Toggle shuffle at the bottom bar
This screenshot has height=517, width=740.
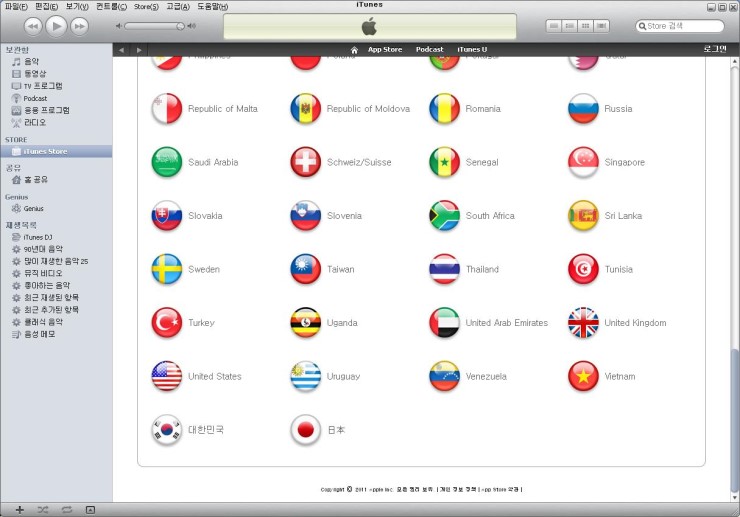43,509
